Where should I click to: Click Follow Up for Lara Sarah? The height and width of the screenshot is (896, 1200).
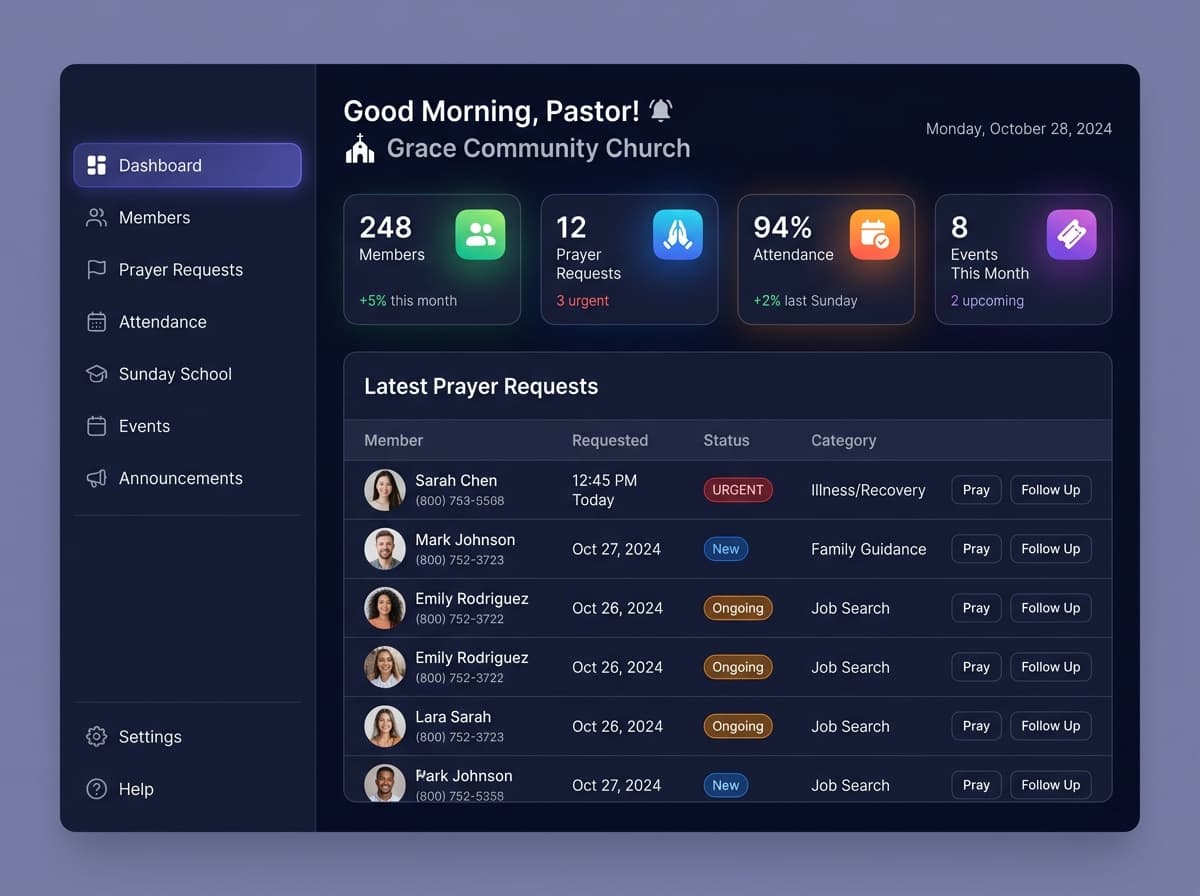coord(1050,726)
